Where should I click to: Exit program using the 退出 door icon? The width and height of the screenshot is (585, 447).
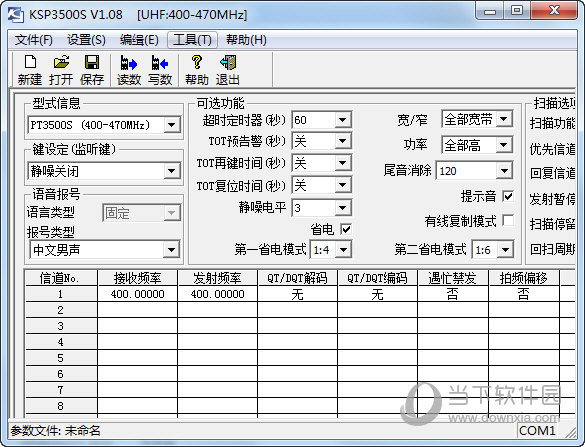click(228, 70)
